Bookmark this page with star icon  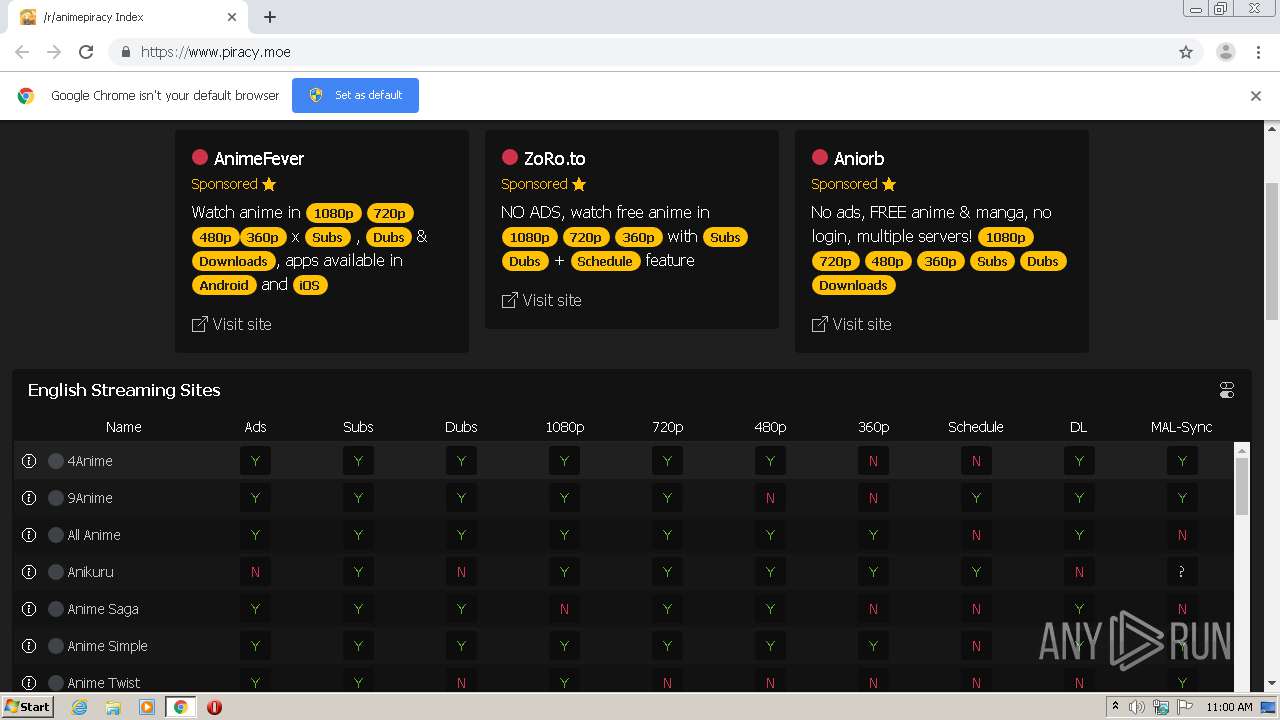click(x=1186, y=52)
